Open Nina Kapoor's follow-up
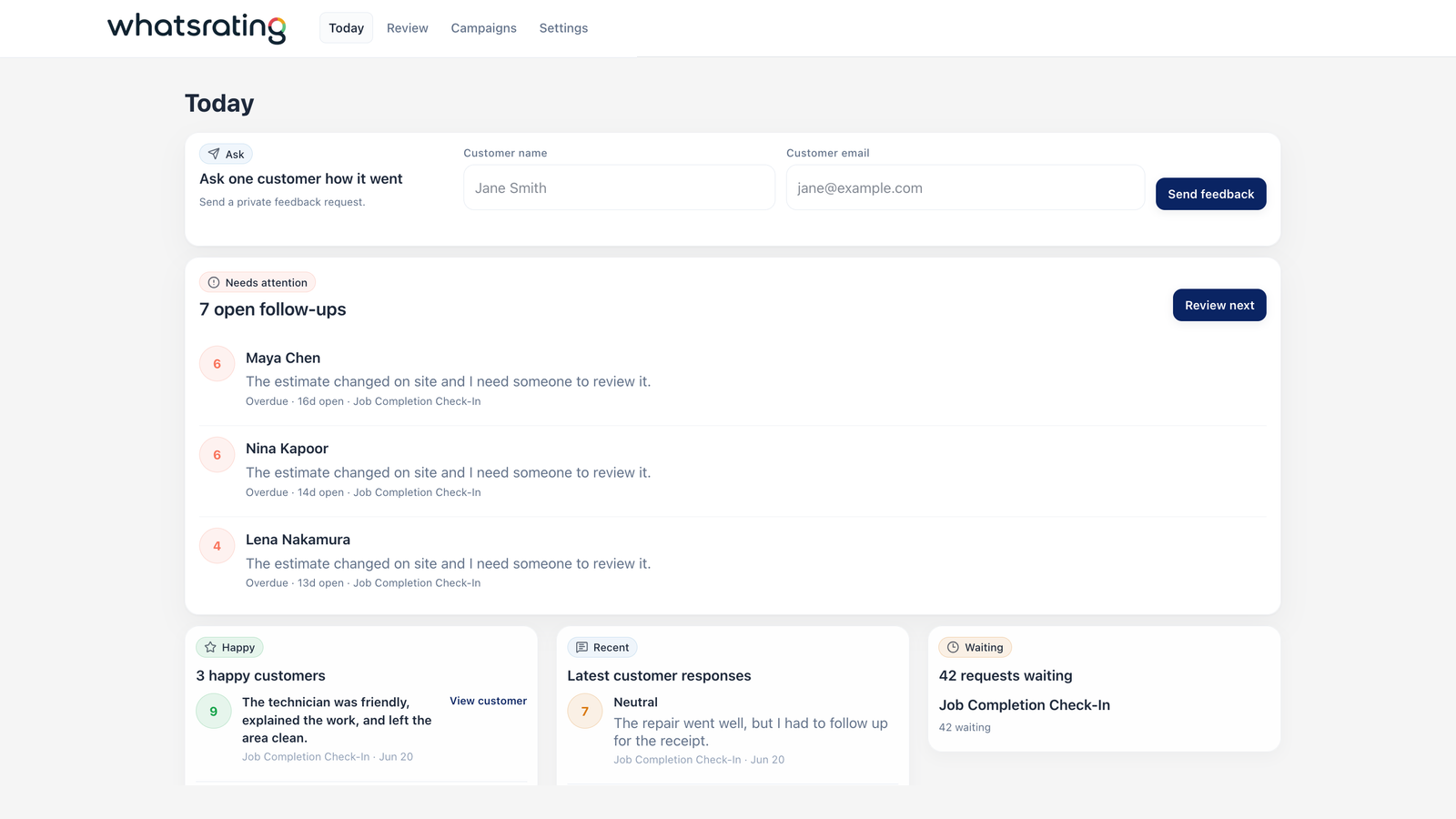 733,470
